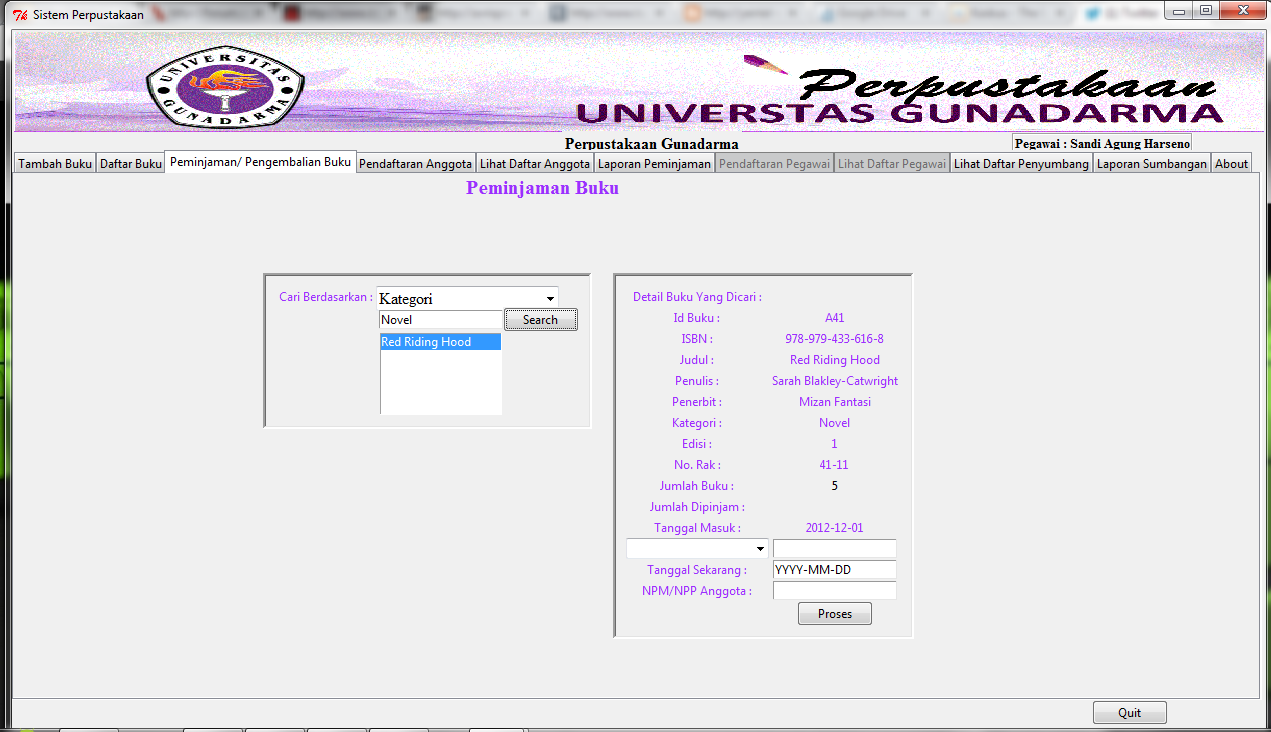Open the Daftar Buku tab
The image size is (1271, 732).
pyautogui.click(x=130, y=164)
